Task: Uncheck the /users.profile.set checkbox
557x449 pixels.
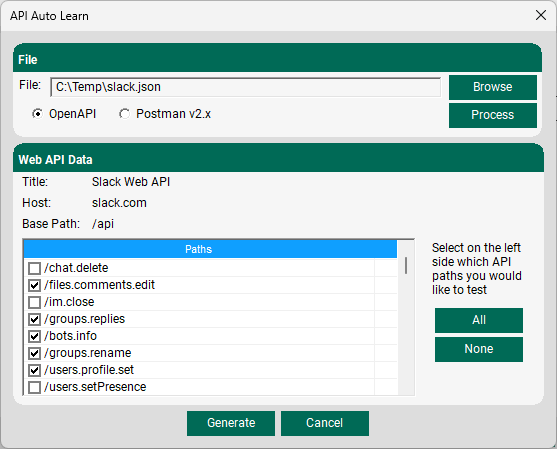Action: pos(34,370)
